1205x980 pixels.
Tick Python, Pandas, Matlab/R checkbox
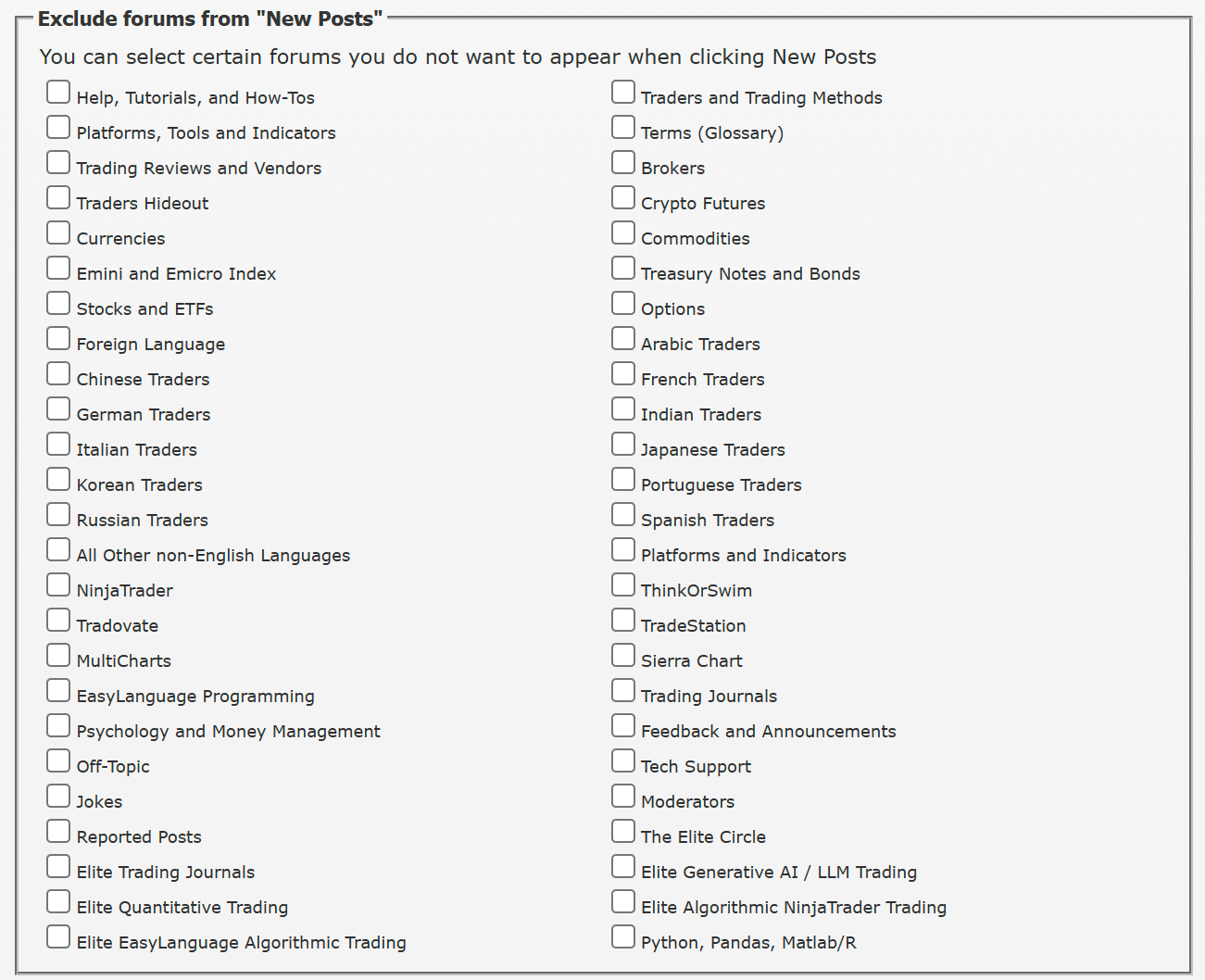[x=623, y=936]
